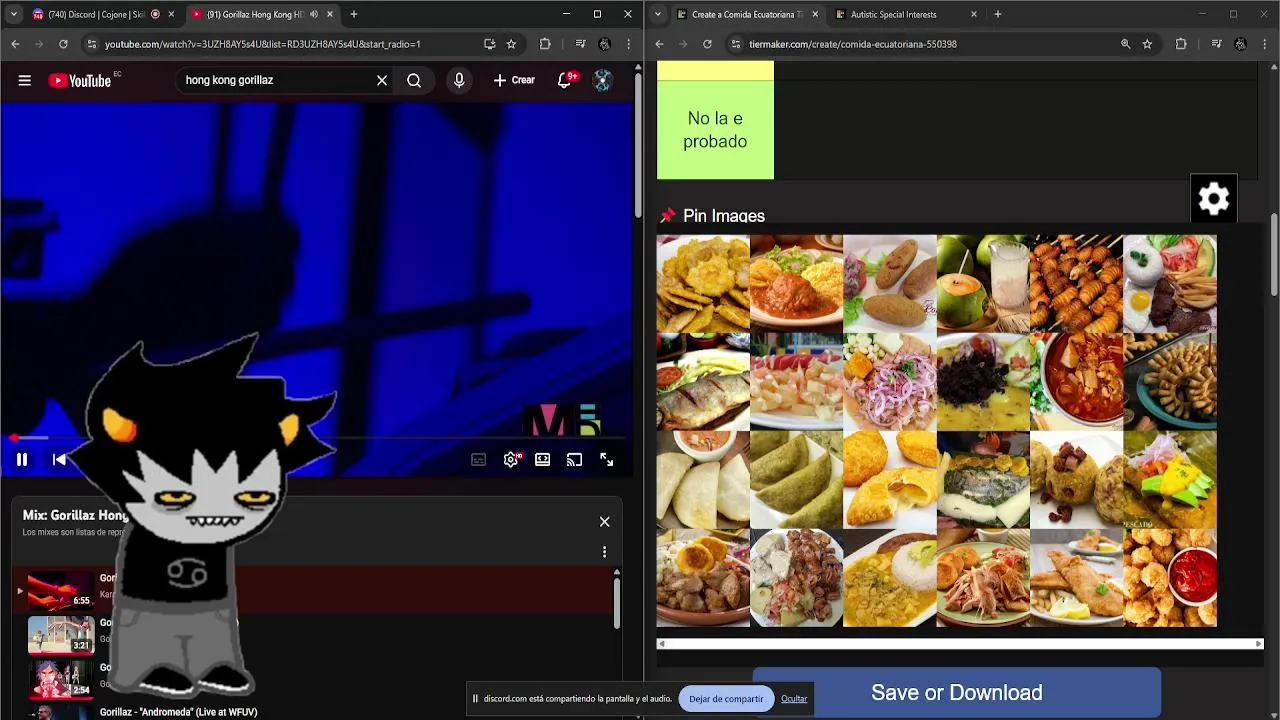Open the YouTube account avatar menu
The height and width of the screenshot is (720, 1280).
602,81
